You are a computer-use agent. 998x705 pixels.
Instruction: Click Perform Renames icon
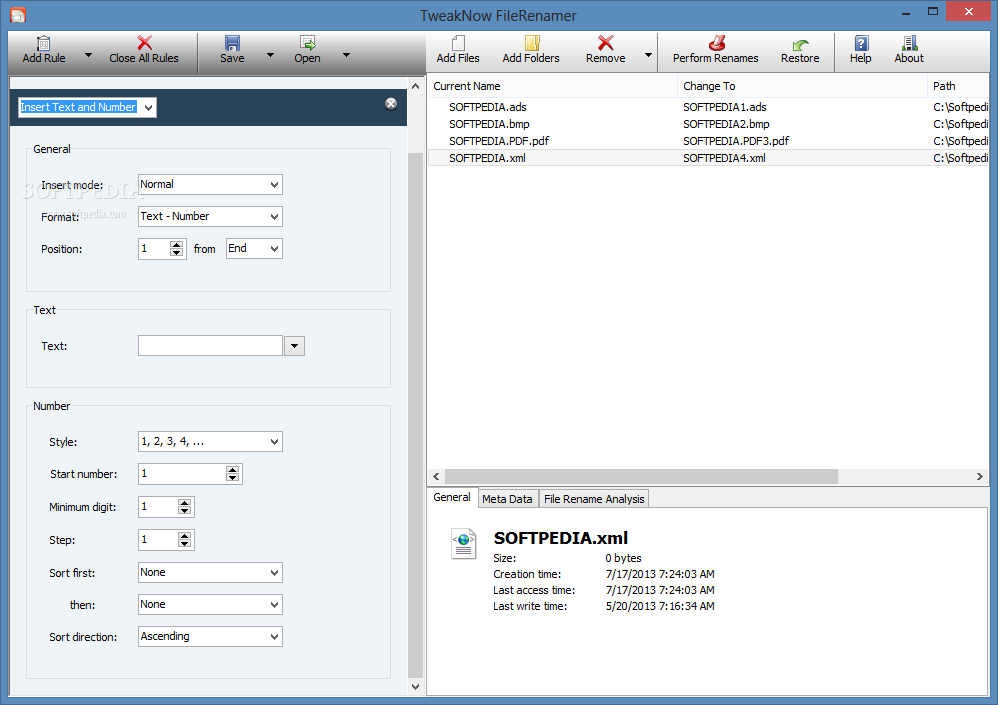tap(716, 43)
